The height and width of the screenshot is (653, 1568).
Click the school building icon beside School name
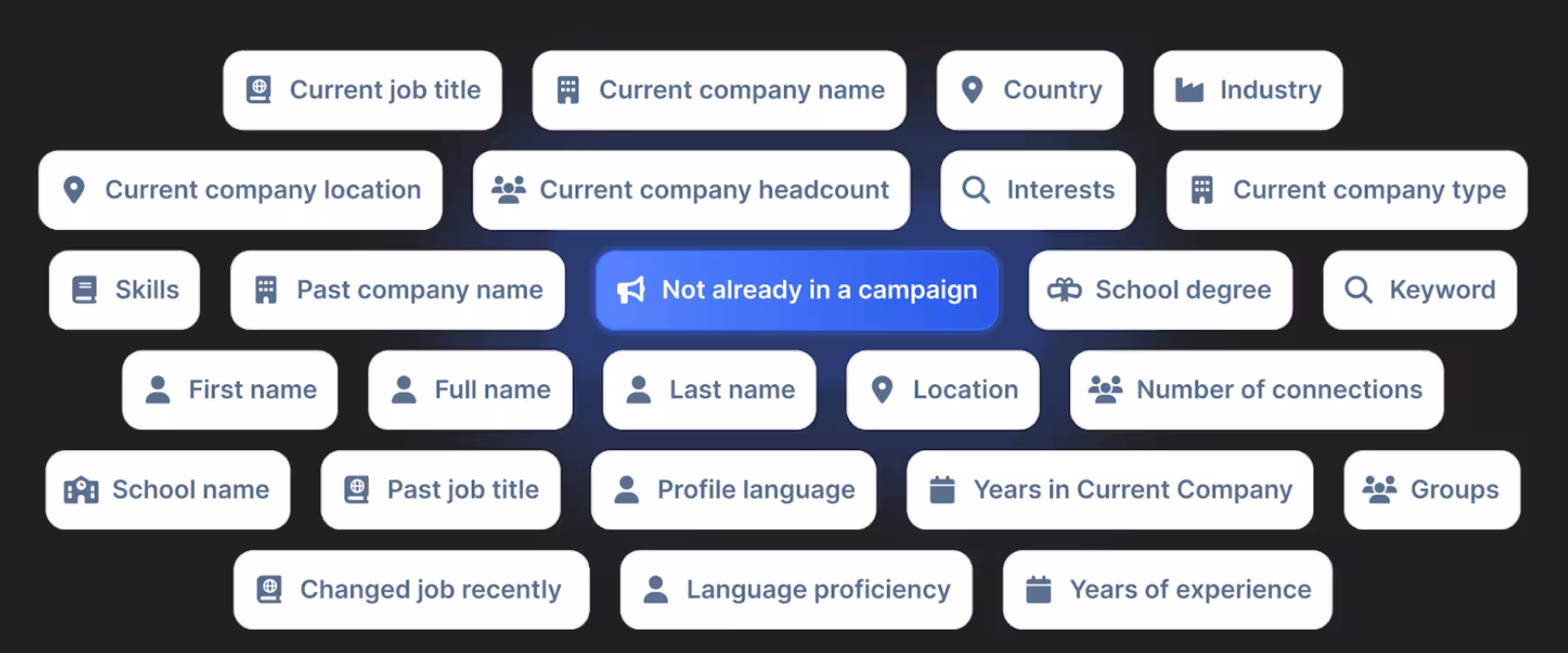[81, 490]
